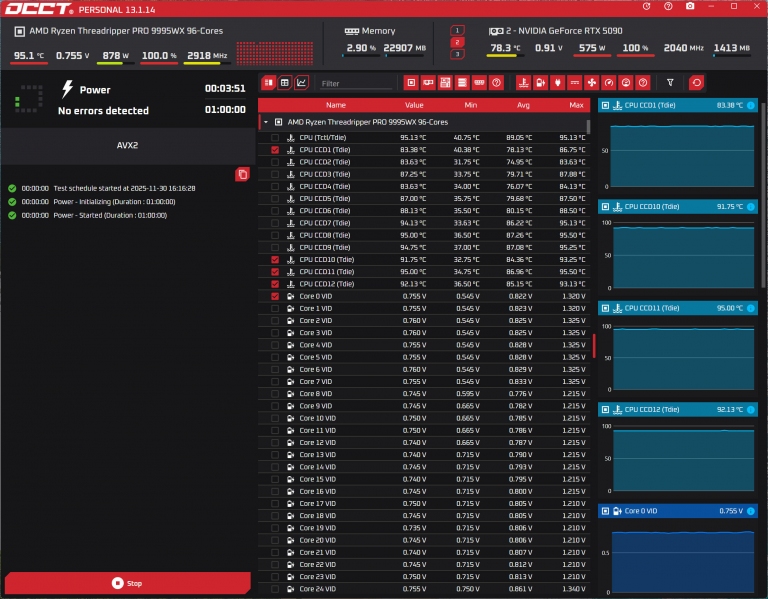Switch to the graph view icon in sensor toolbar

tap(302, 83)
